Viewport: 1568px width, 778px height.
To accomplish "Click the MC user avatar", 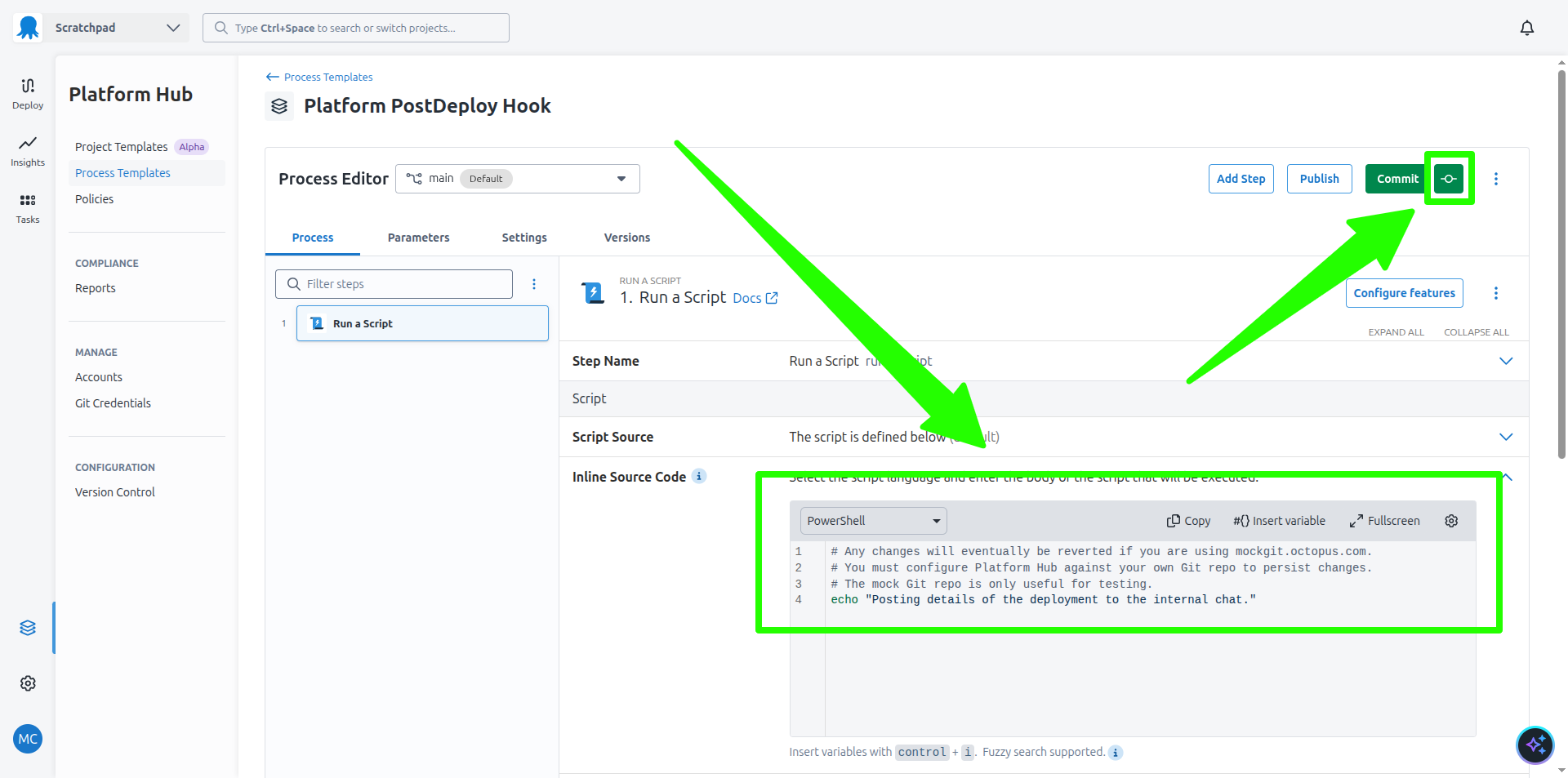I will pyautogui.click(x=28, y=739).
